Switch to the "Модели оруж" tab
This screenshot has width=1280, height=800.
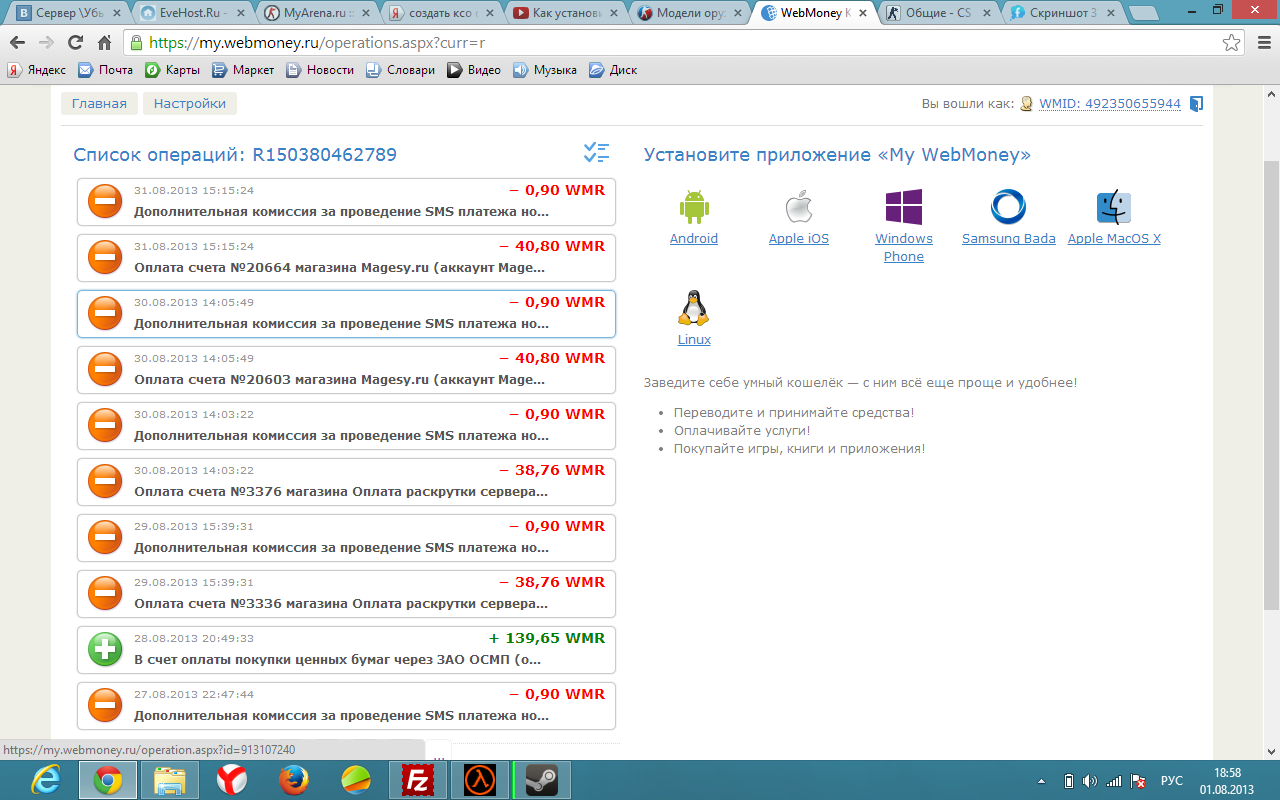point(691,13)
